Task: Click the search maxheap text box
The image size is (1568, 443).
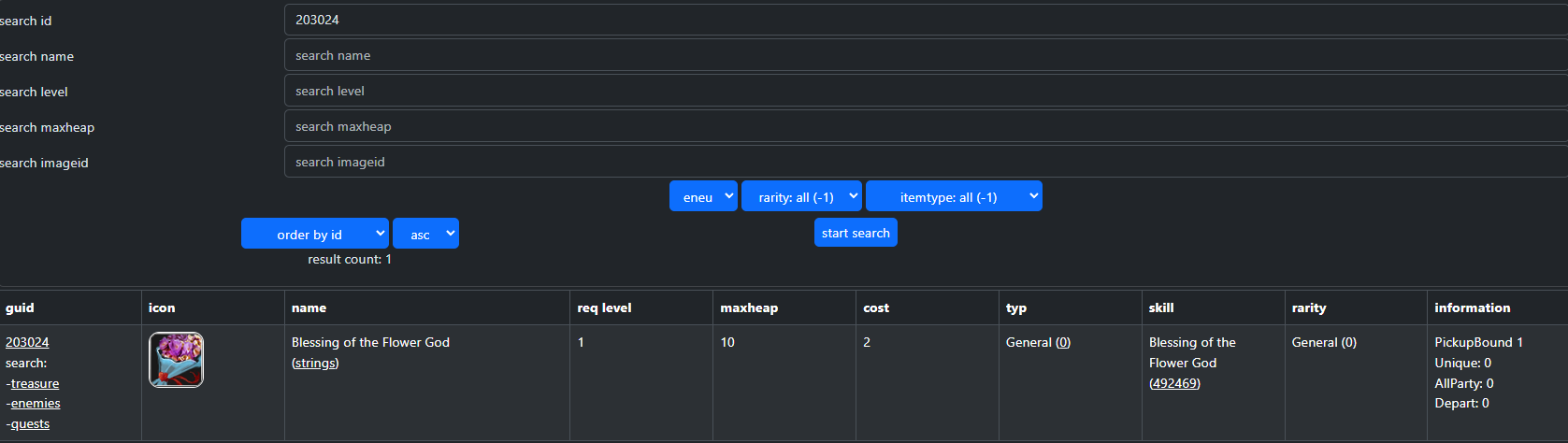Action: [926, 126]
